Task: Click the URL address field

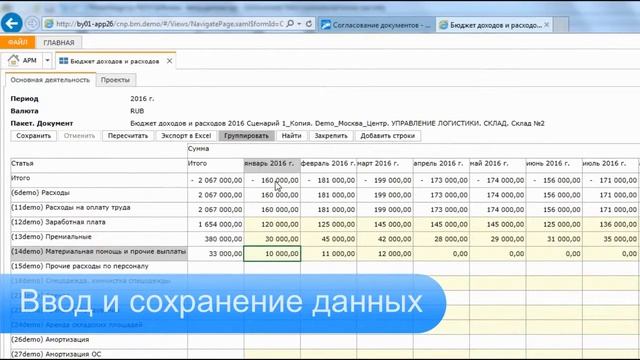Action: [x=169, y=24]
